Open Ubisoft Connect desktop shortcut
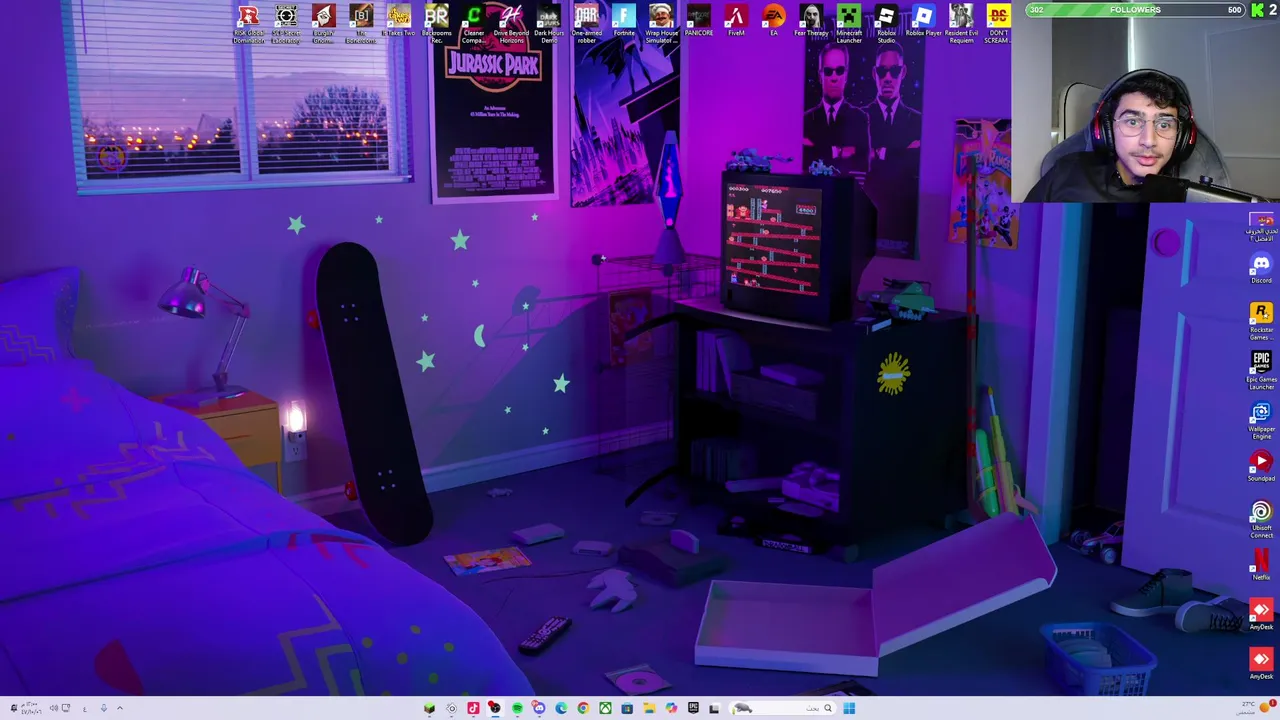Screen dimensions: 1280x720 1261,519
